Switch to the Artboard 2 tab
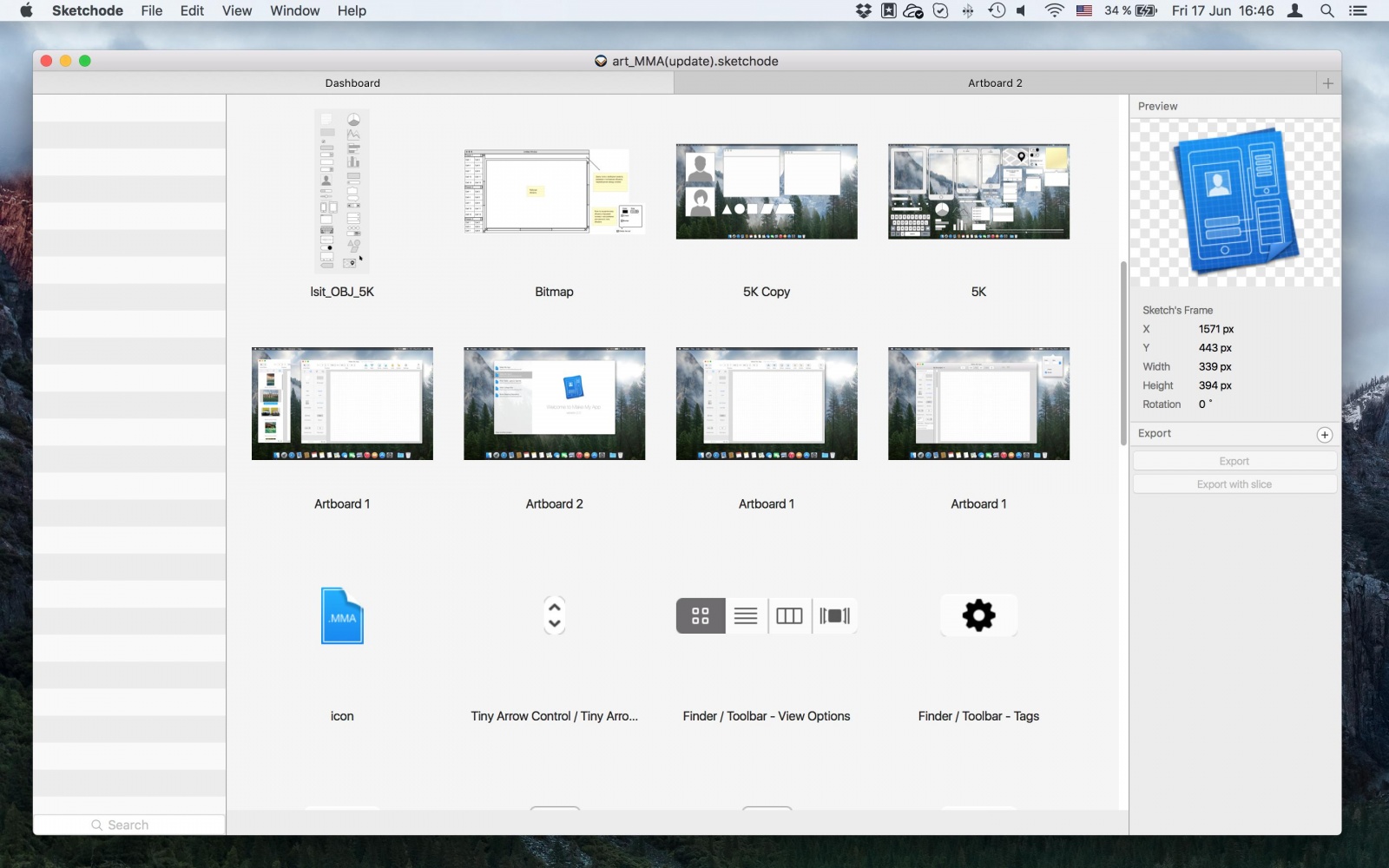This screenshot has height=868, width=1389. click(x=995, y=83)
